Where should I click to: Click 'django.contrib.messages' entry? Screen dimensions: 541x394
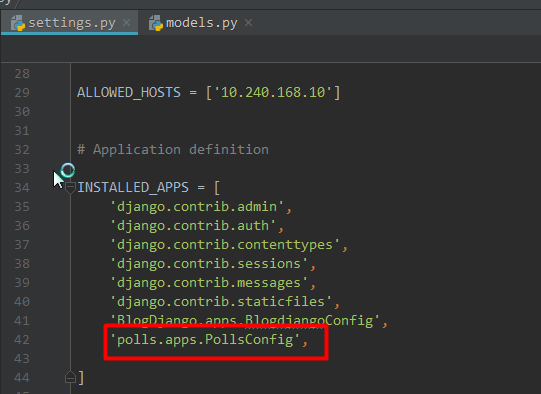208,283
